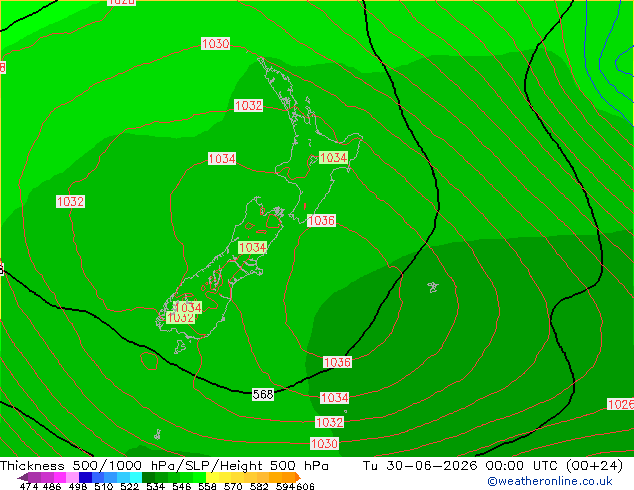Viewport: 634px width, 490px height.
Task: Select the bottom 1032 label above the lowest 1030
Action: coord(330,422)
